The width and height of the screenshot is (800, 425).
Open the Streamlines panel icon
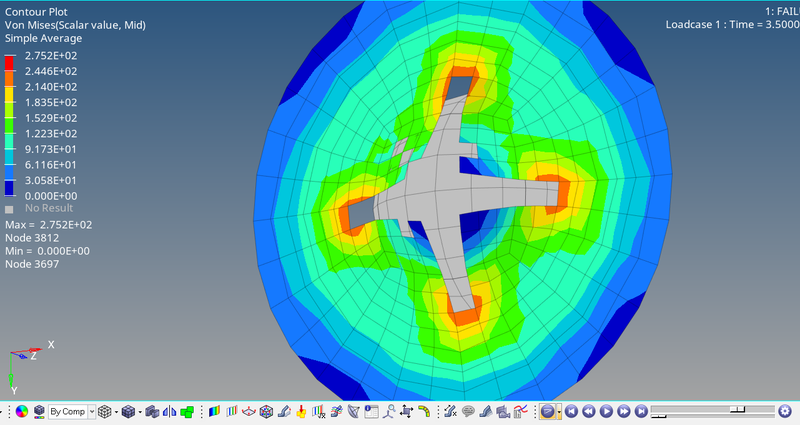tap(336, 411)
